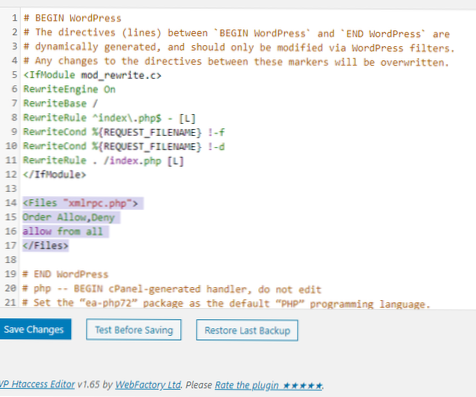The height and width of the screenshot is (397, 476).
Task: Click line number 13 in the gutter
Action: pyautogui.click(x=11, y=189)
